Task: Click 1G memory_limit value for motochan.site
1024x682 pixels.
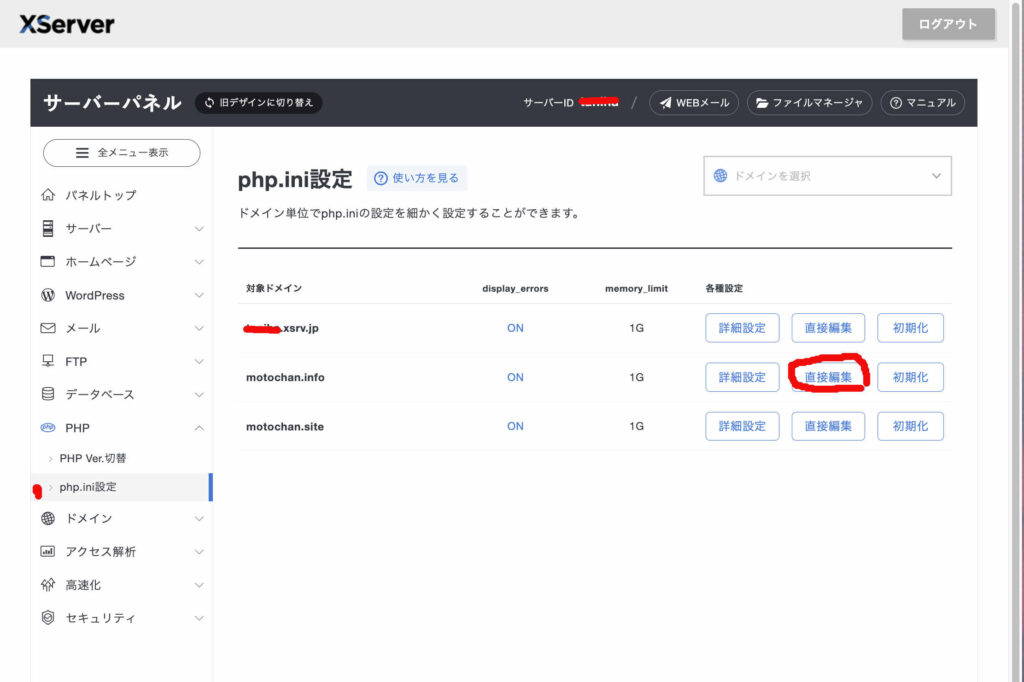Action: [637, 427]
